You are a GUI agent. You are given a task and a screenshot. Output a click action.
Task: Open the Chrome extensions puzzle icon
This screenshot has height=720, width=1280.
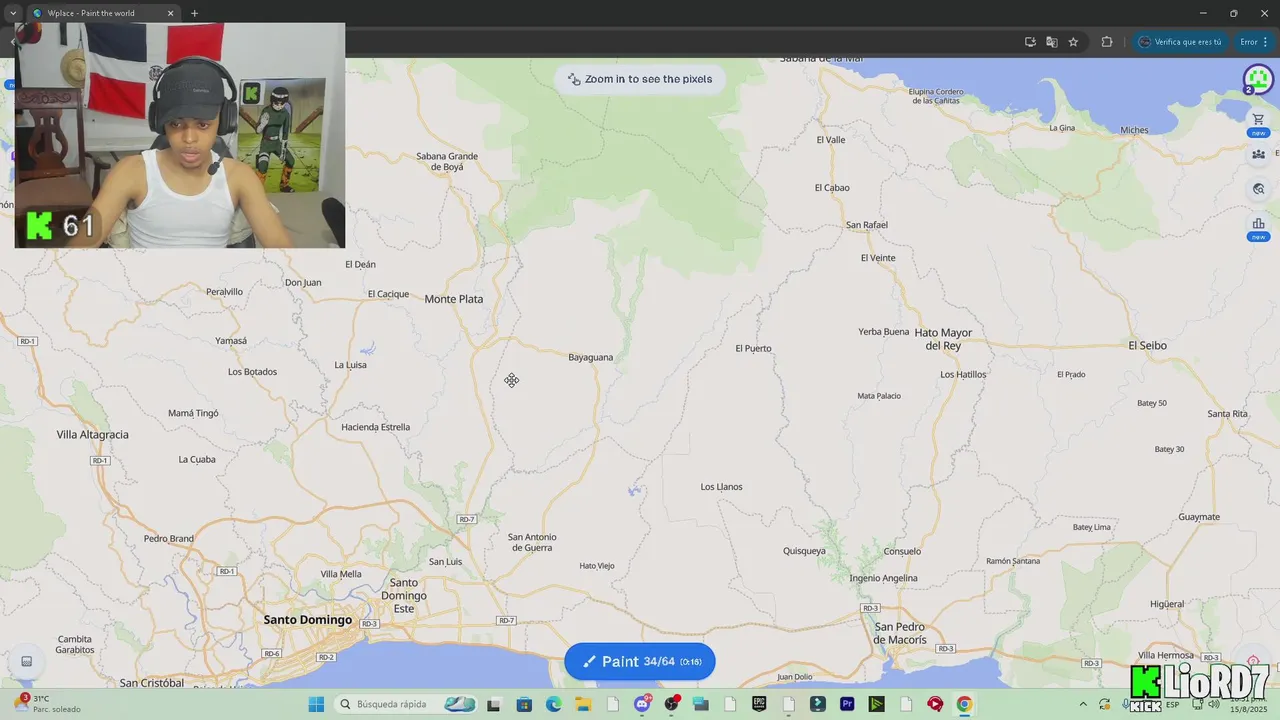[x=1107, y=42]
